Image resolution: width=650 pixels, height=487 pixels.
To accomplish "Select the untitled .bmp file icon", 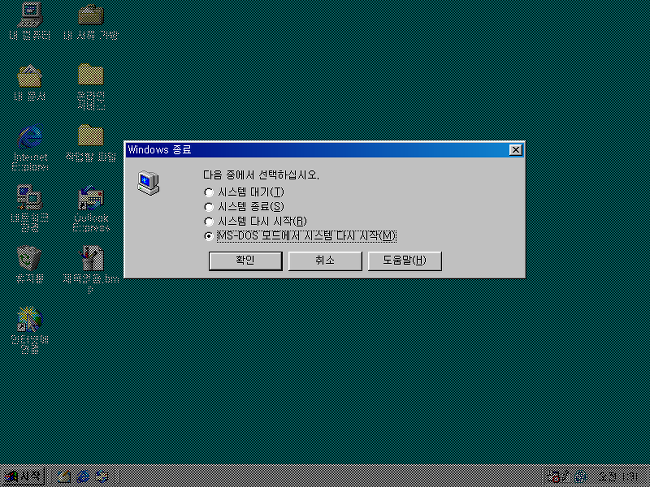I will pyautogui.click(x=92, y=258).
